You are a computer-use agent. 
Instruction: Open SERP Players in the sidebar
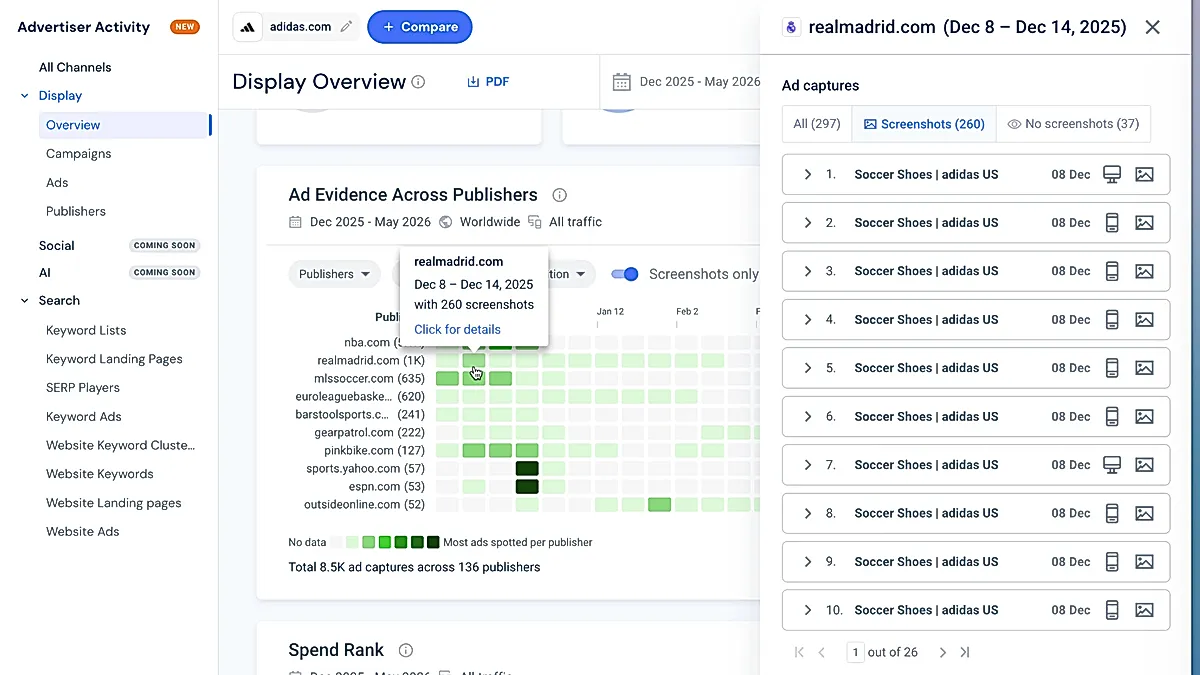point(83,388)
